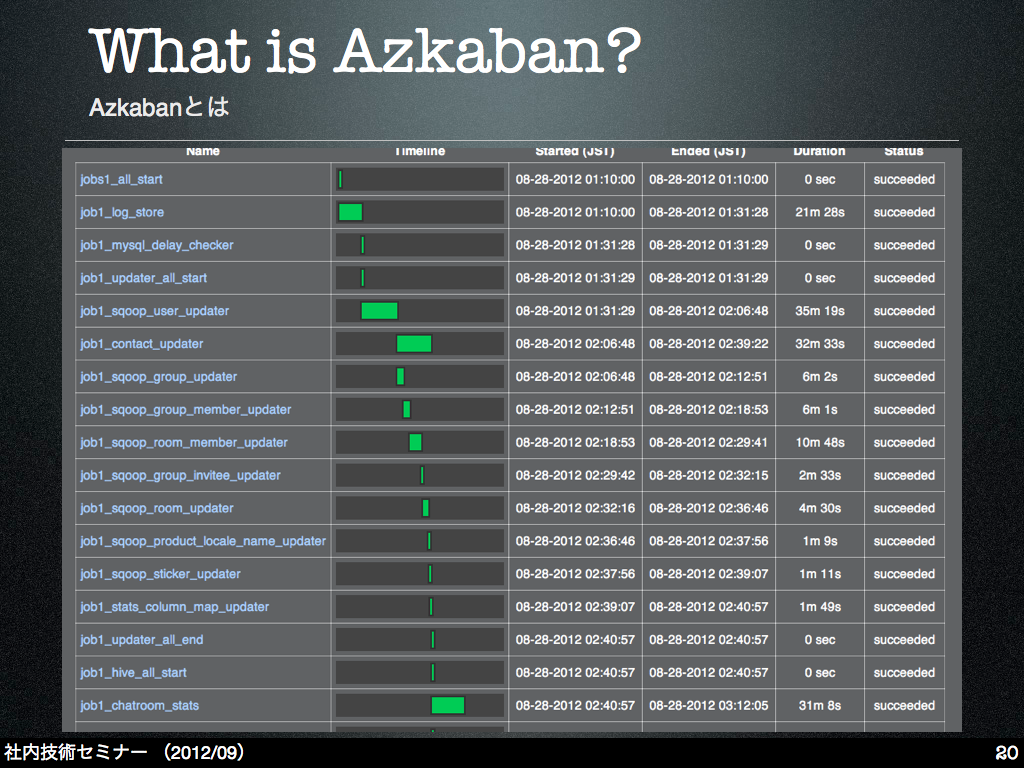The image size is (1024, 768).
Task: Click the Duration column header
Action: pos(820,152)
